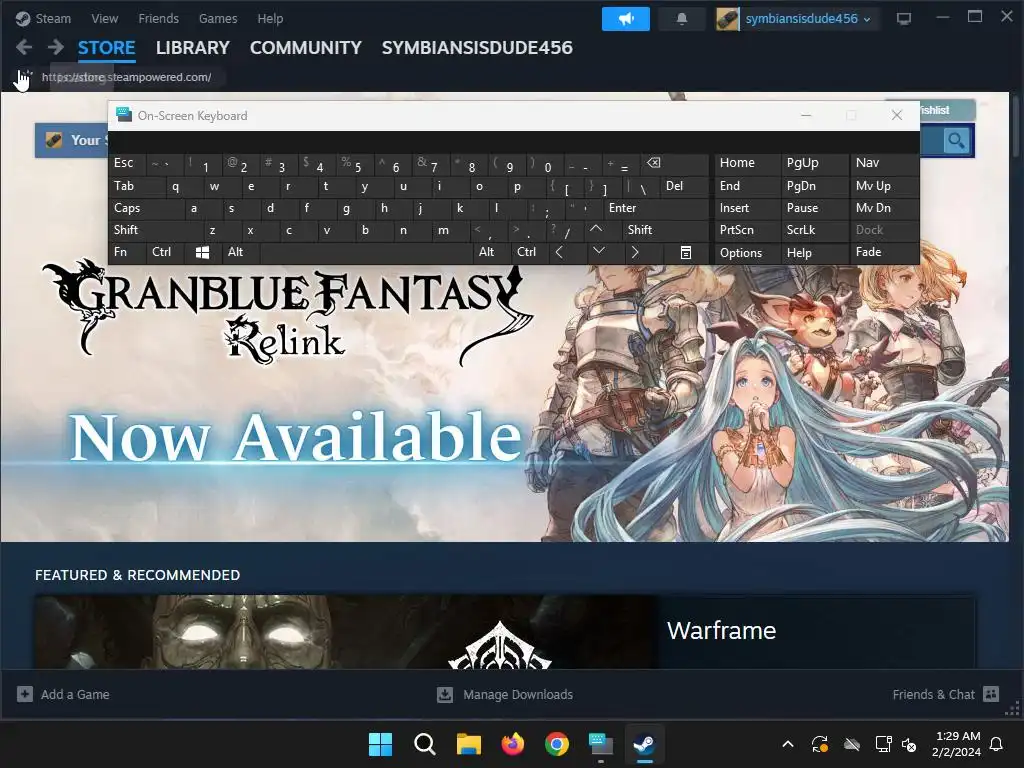This screenshot has height=768, width=1024.
Task: Click the Options key
Action: (747, 252)
